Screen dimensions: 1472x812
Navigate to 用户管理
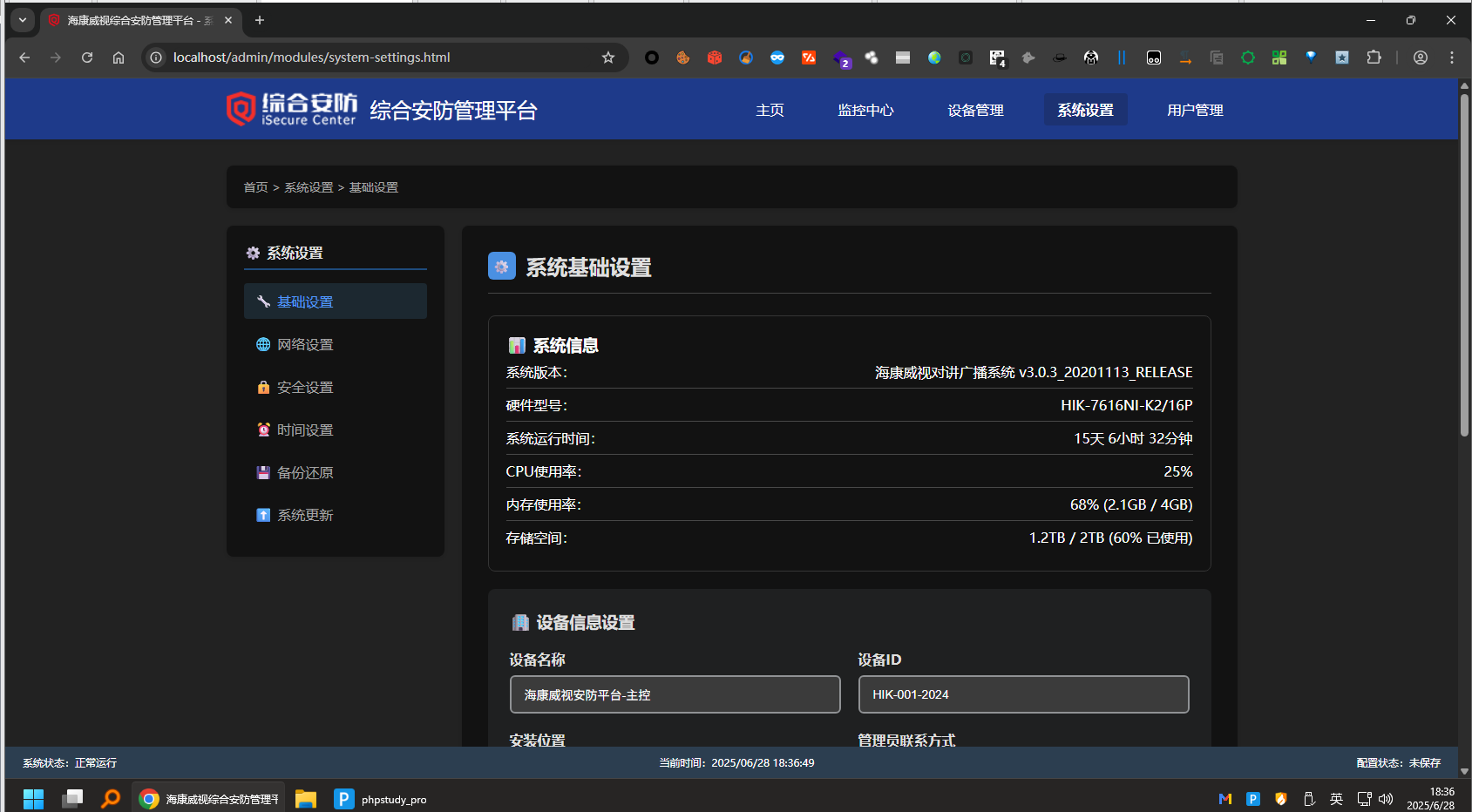tap(1195, 111)
